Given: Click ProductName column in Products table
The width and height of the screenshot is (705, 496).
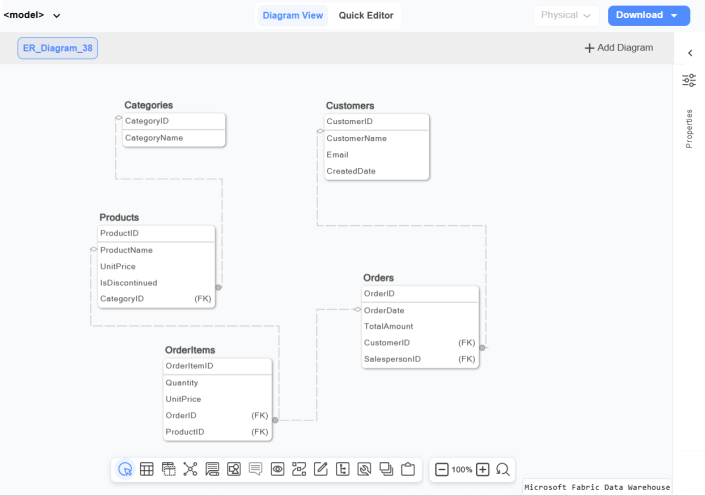Looking at the screenshot, I should (x=156, y=250).
